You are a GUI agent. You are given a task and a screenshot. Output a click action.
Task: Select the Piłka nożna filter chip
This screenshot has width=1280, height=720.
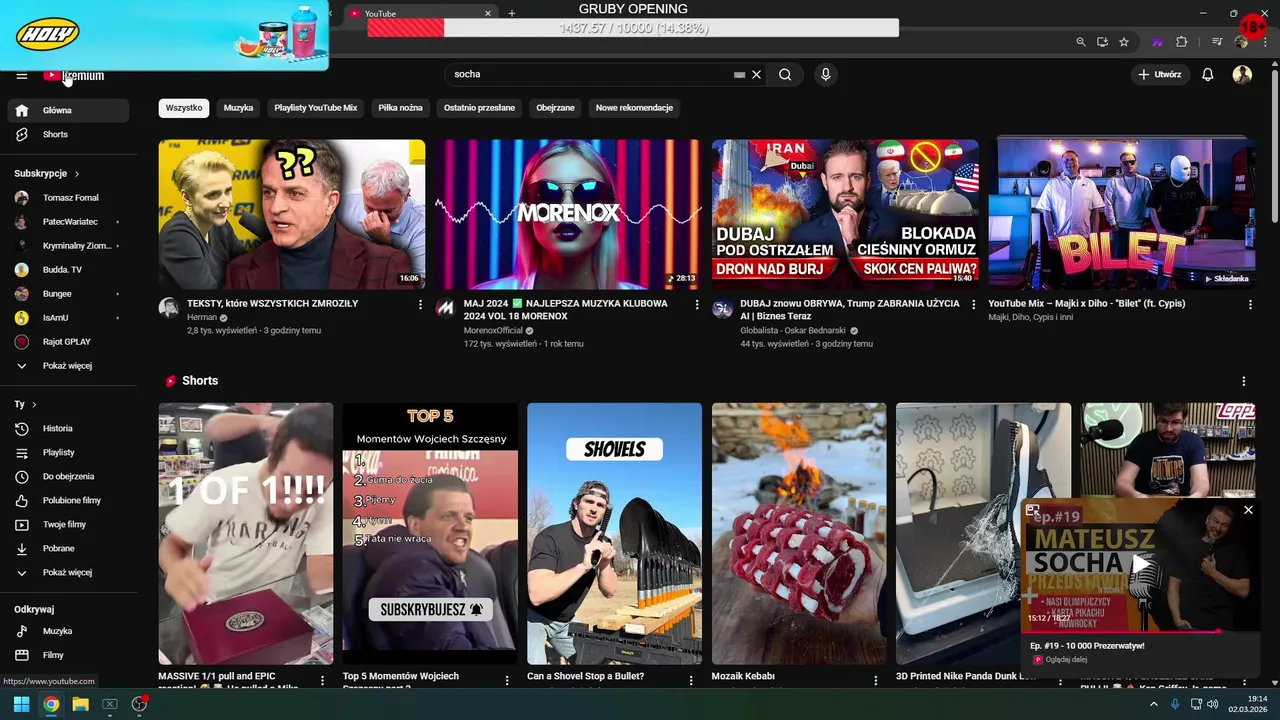(x=400, y=108)
